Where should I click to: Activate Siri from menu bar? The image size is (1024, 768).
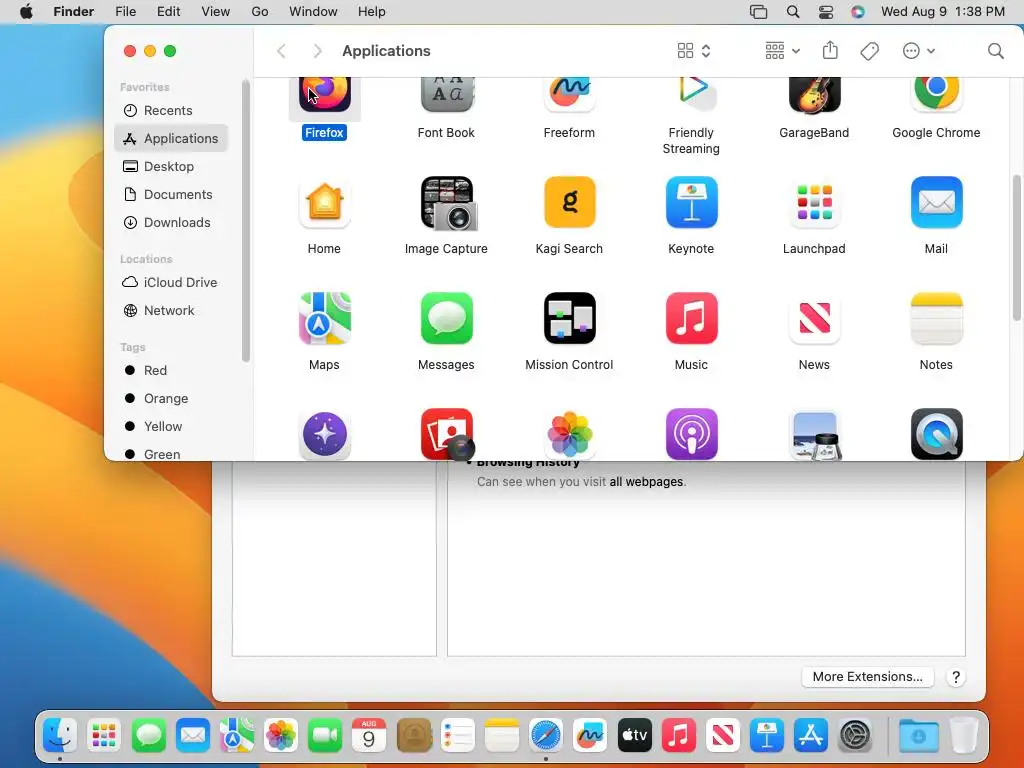tap(857, 12)
